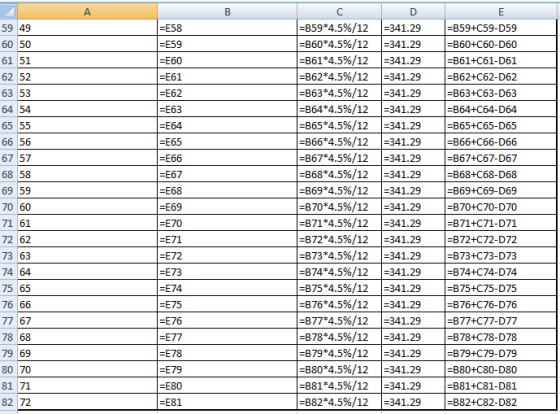Click the =341.29 cell in row 72
The image size is (560, 414).
413,239
